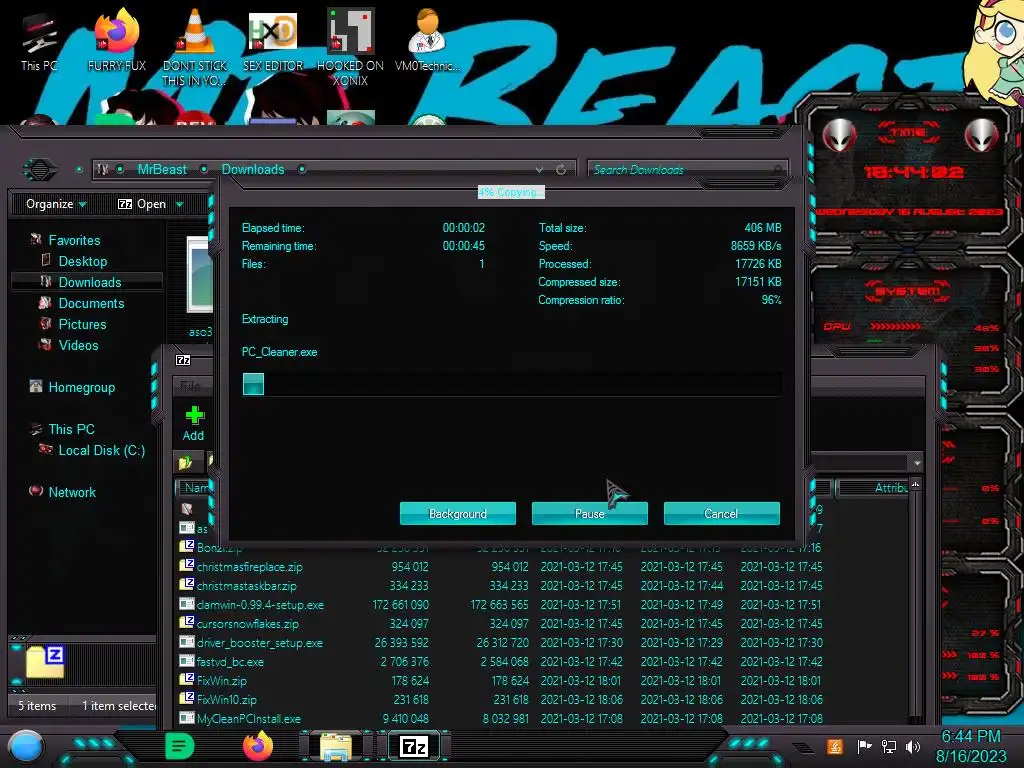The image size is (1024, 768).
Task: Select Documents in the navigation pane
Action: 91,303
